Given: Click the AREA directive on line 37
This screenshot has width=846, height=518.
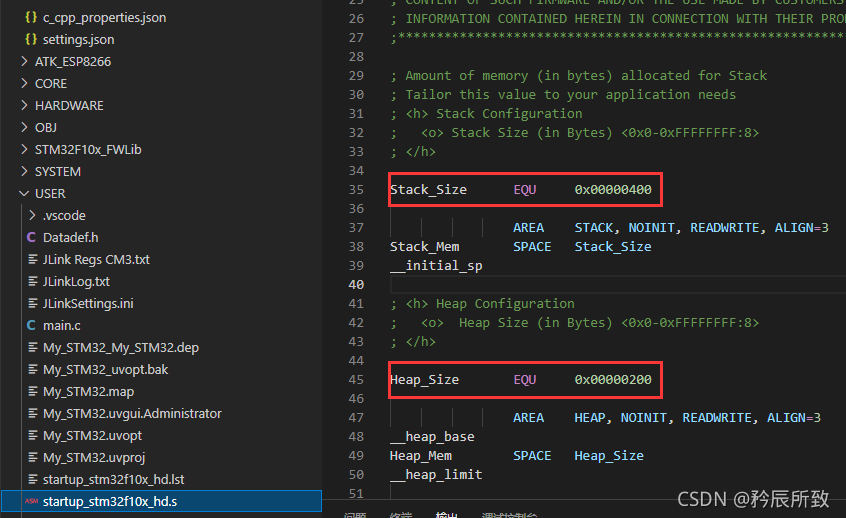Looking at the screenshot, I should [x=529, y=228].
